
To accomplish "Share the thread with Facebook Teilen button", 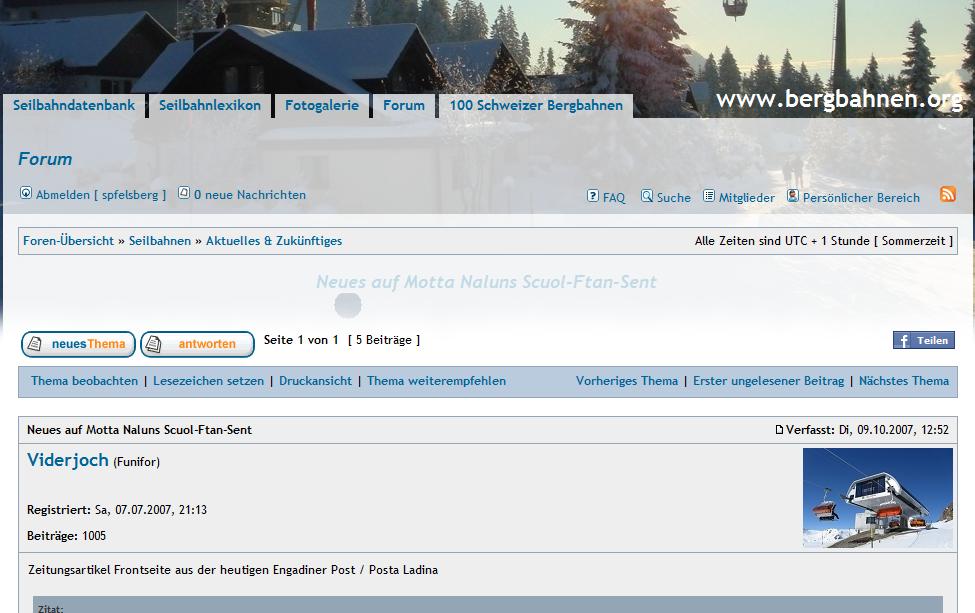I will 923,341.
